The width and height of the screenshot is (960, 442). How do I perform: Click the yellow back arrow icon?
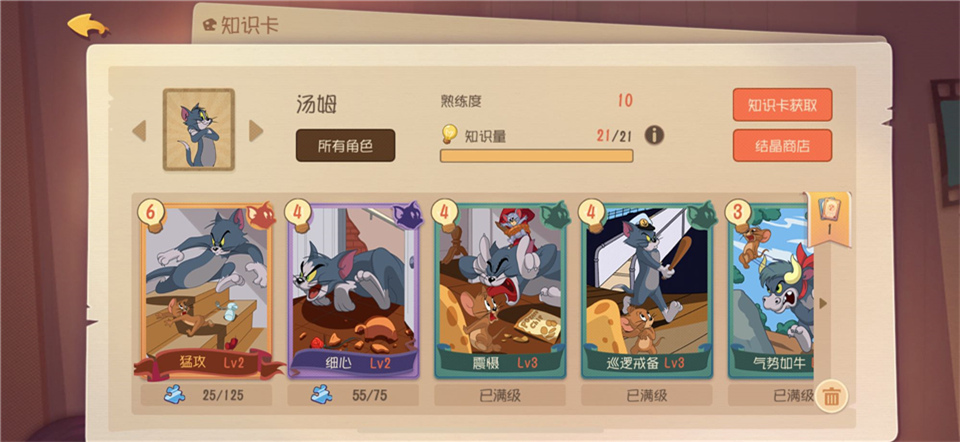(x=88, y=26)
